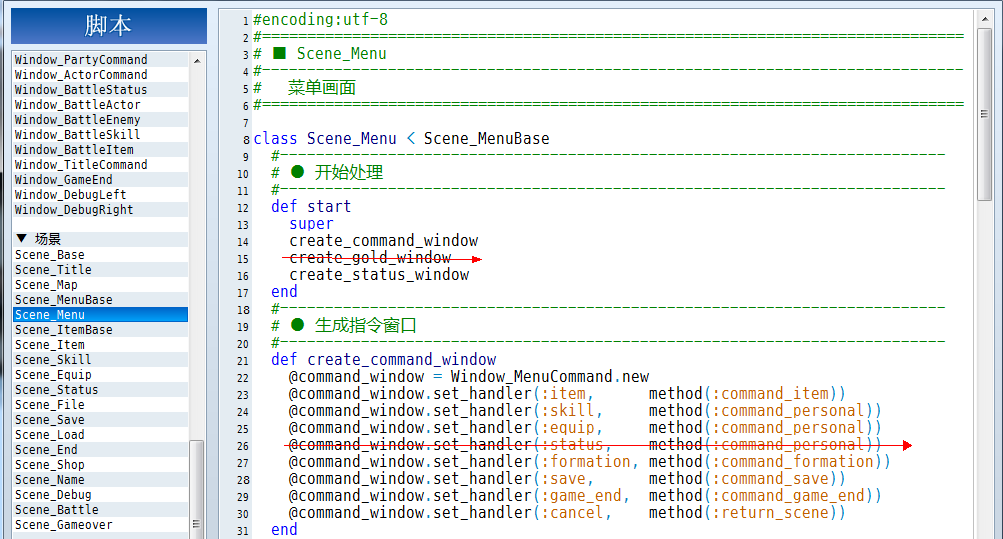This screenshot has height=539, width=1003.
Task: Select Window_TitleCommand script
Action: tap(100, 165)
